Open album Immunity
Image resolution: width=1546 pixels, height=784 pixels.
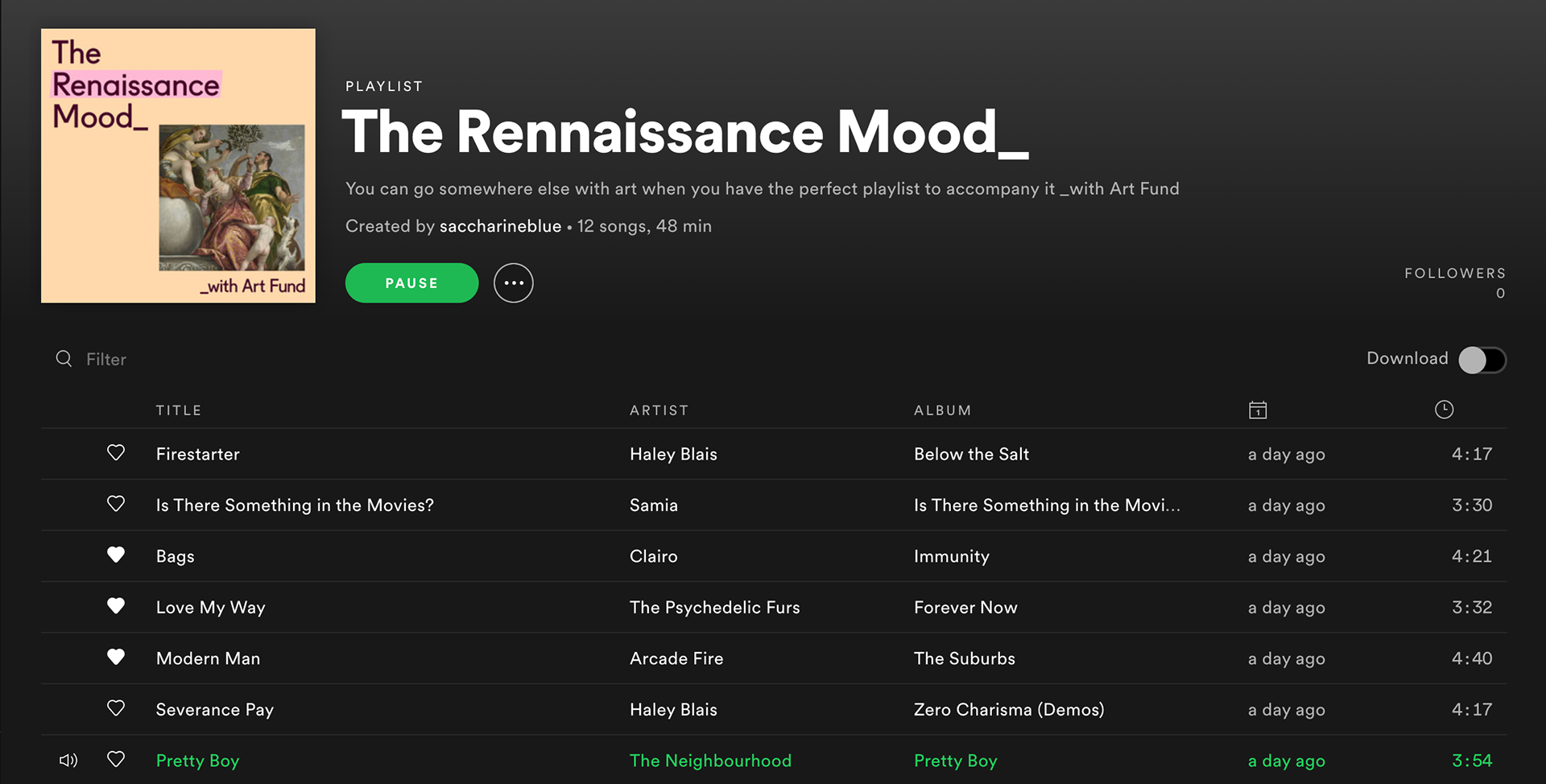click(952, 556)
